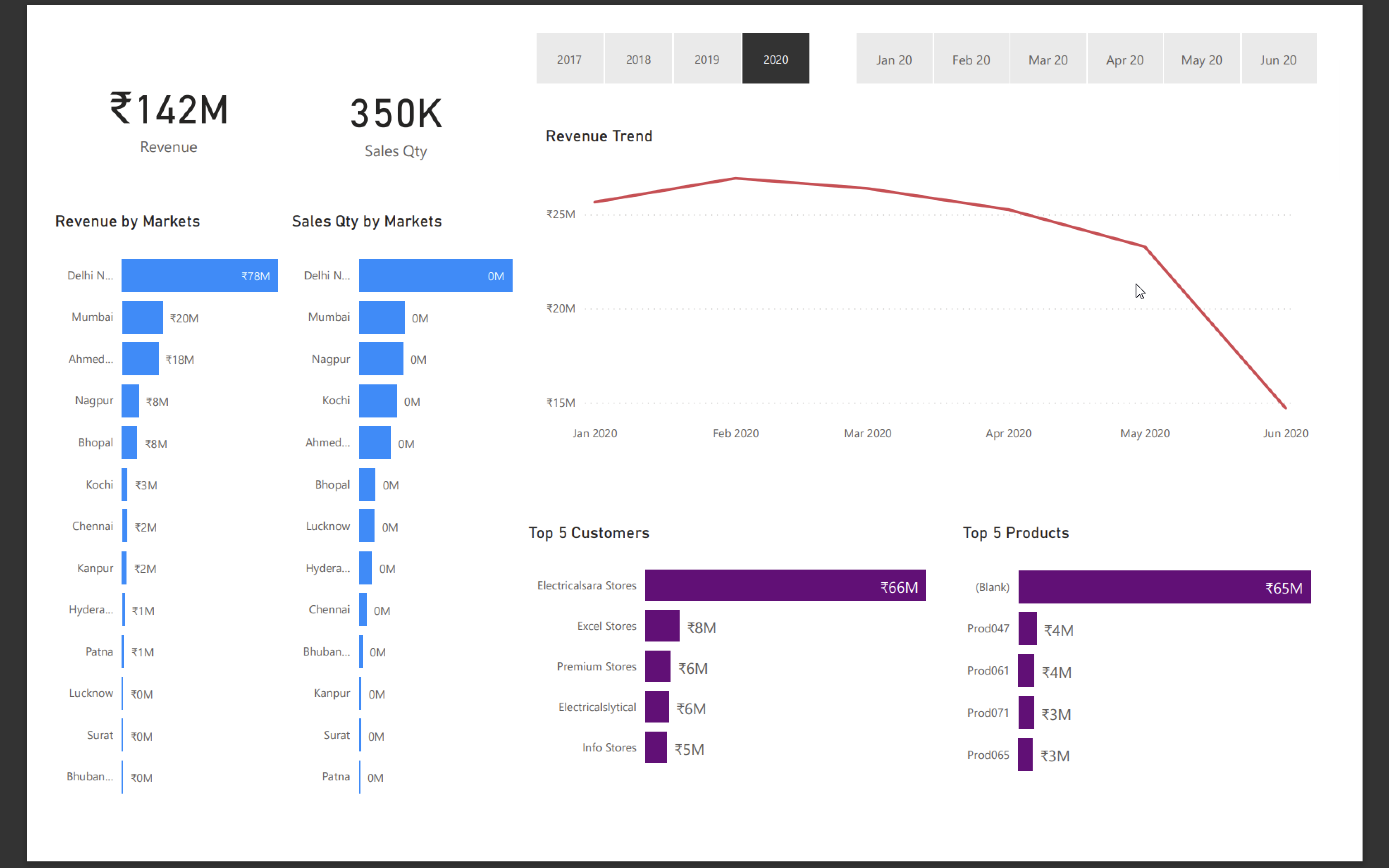Toggle the Jan 20 month filter
This screenshot has height=868, width=1389.
(x=893, y=58)
